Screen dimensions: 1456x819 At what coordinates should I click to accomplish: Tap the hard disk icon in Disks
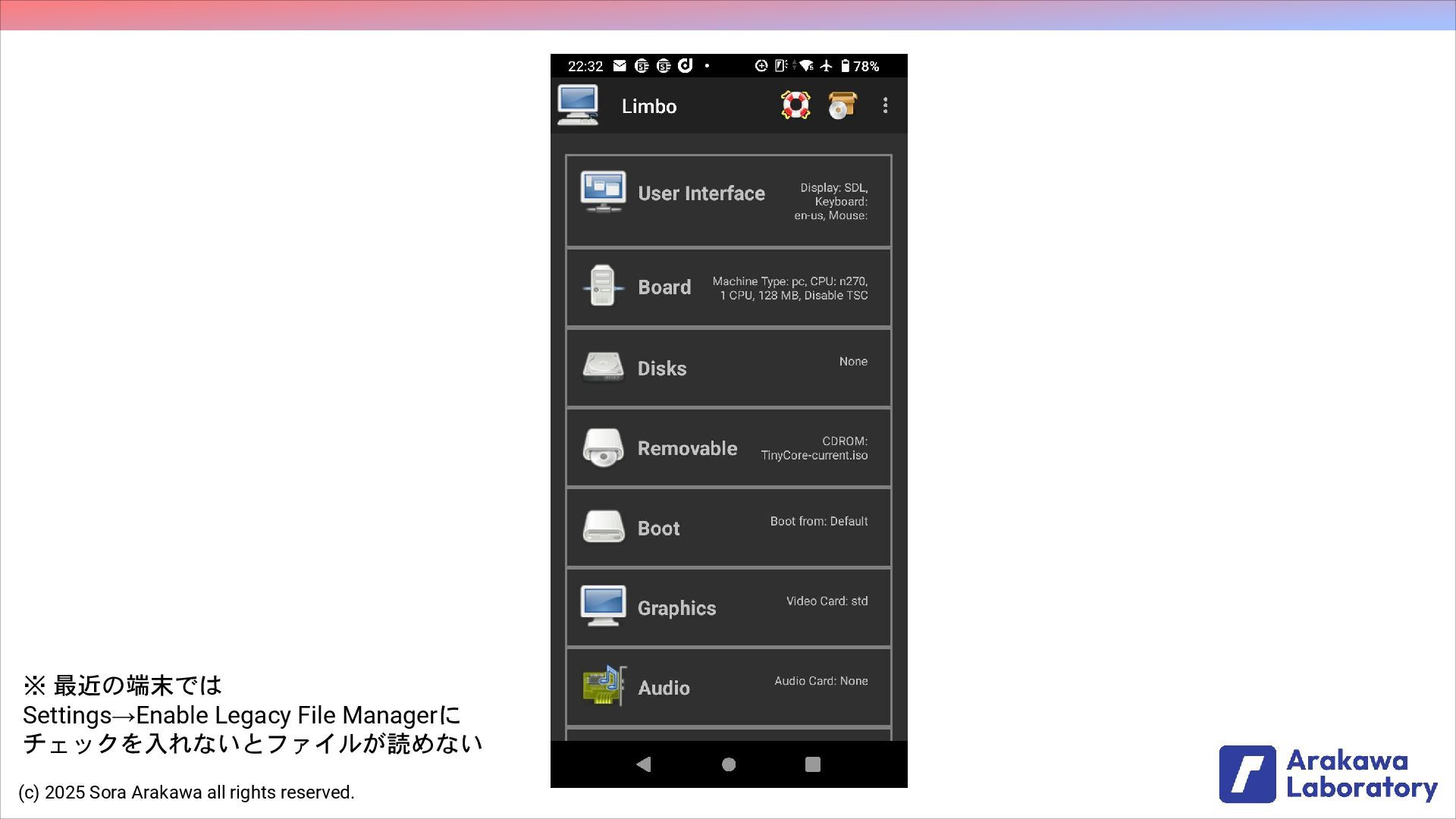tap(603, 368)
